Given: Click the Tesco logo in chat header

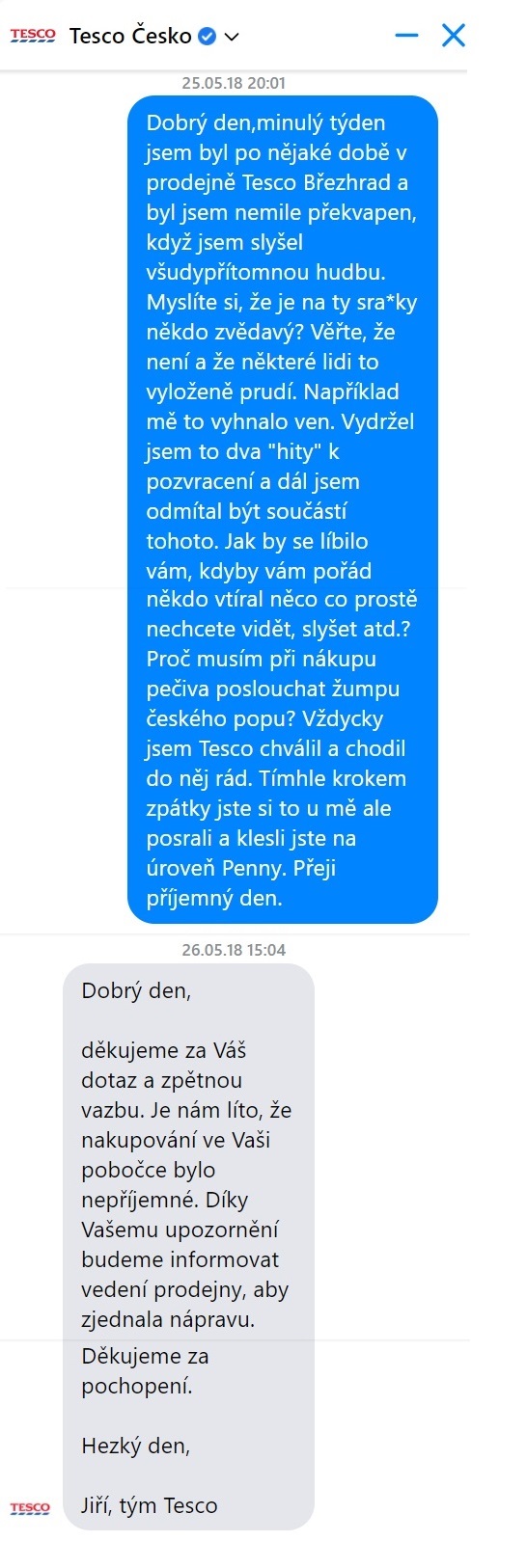Looking at the screenshot, I should click(33, 36).
